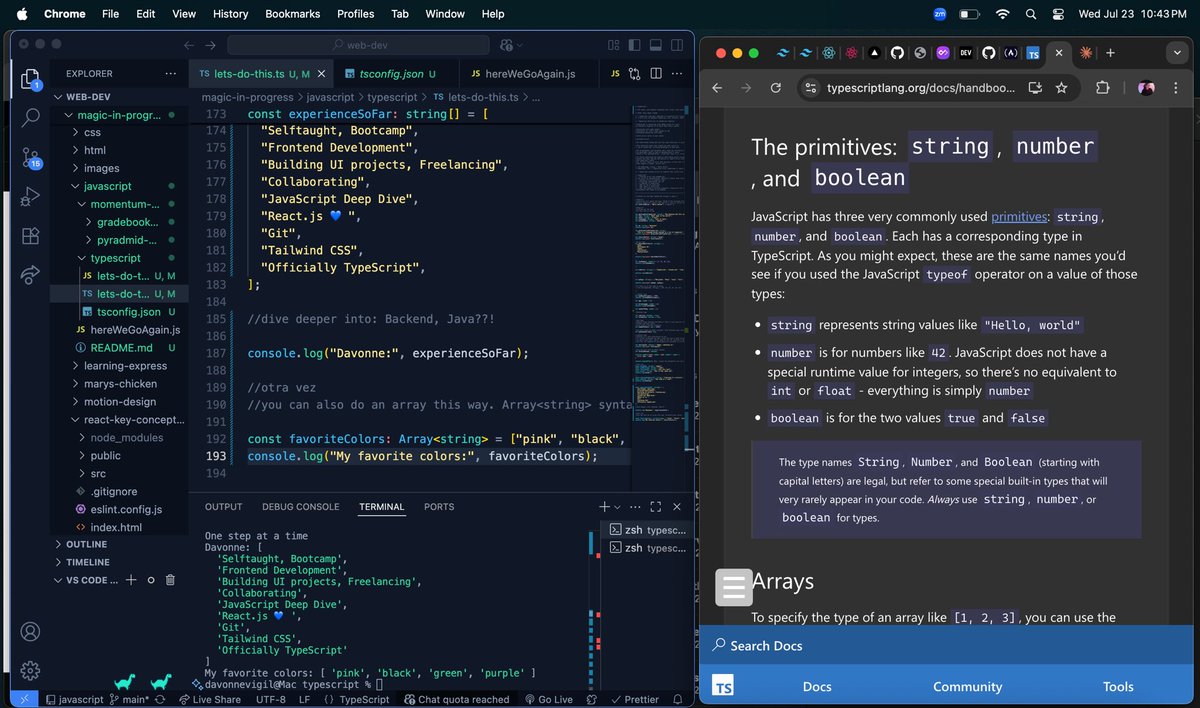The width and height of the screenshot is (1200, 708).
Task: Open the Accounts icon in VS Code
Action: tap(31, 631)
